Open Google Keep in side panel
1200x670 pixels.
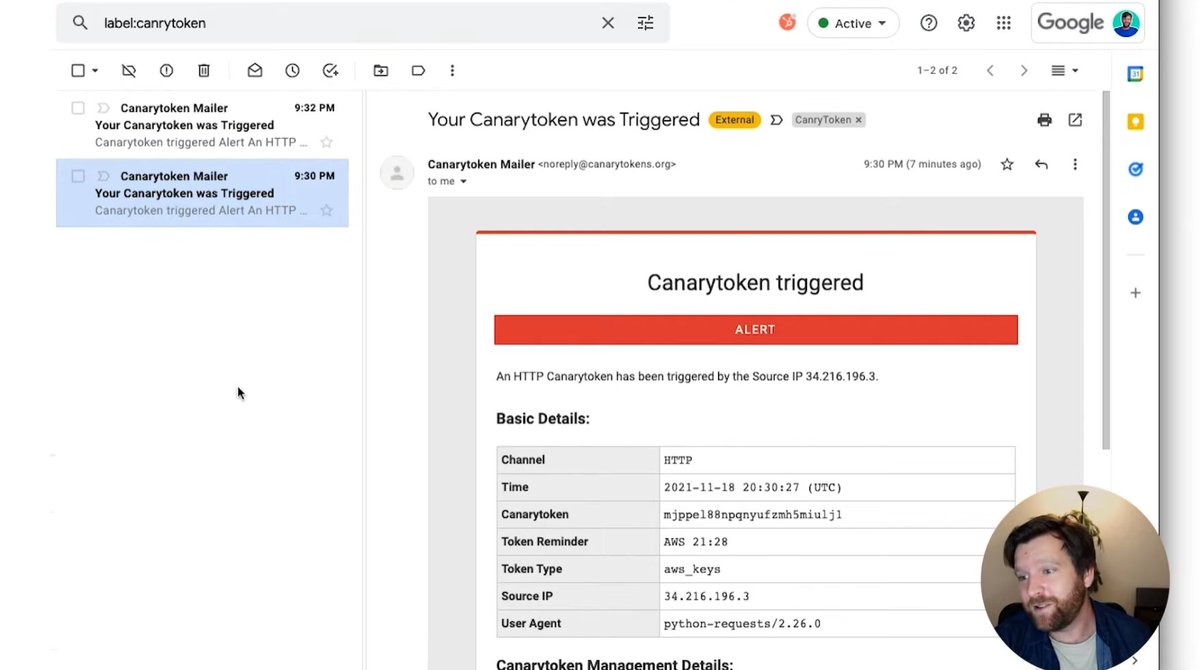1135,122
